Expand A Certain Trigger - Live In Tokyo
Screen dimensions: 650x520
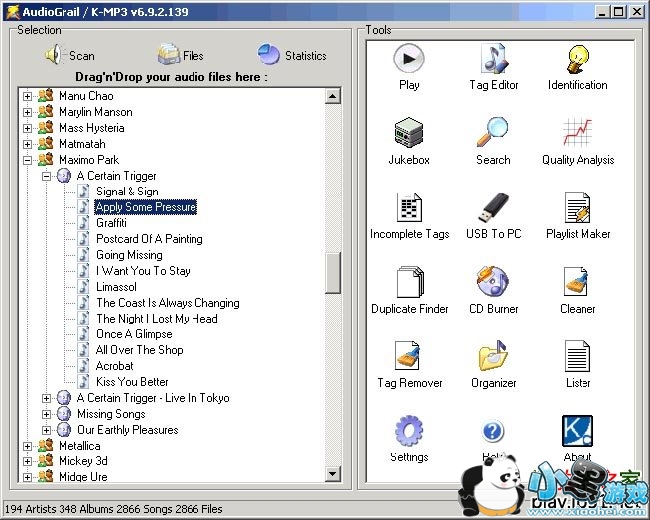pyautogui.click(x=46, y=398)
